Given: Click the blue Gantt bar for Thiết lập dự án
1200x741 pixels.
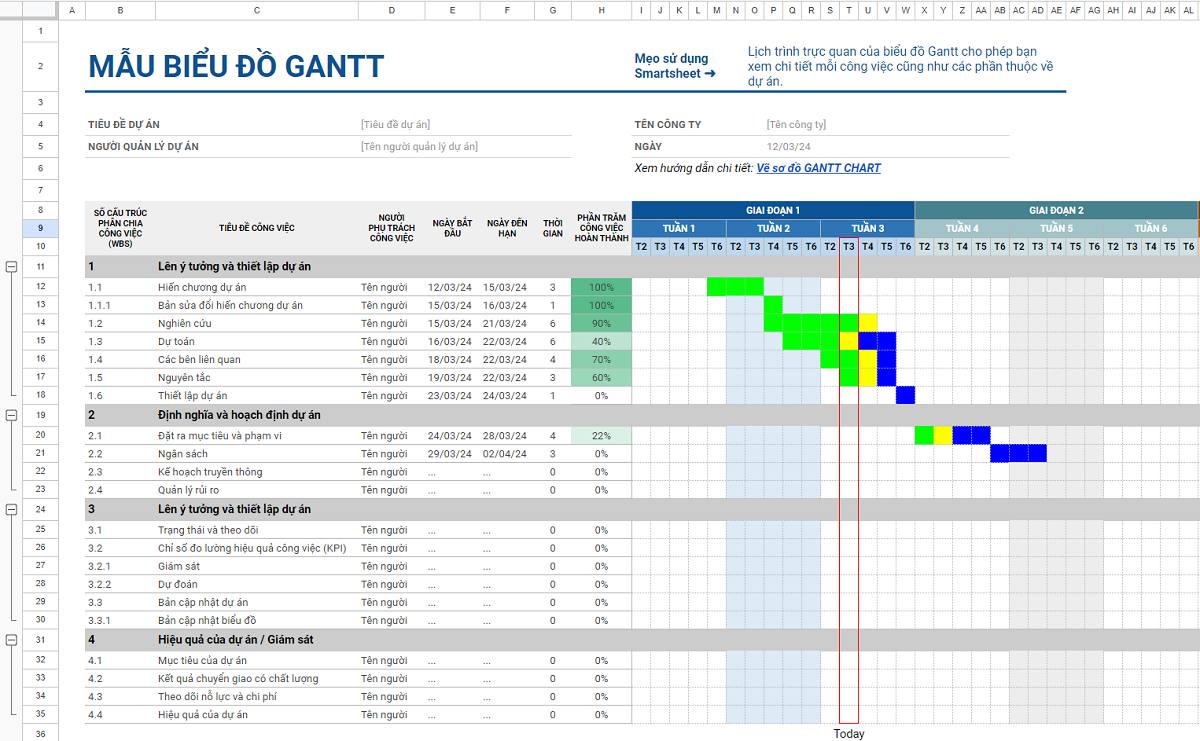Looking at the screenshot, I should (x=905, y=395).
